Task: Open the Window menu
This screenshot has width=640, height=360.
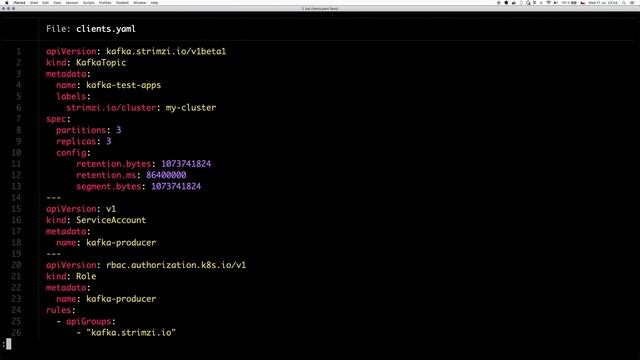Action: [140, 2]
